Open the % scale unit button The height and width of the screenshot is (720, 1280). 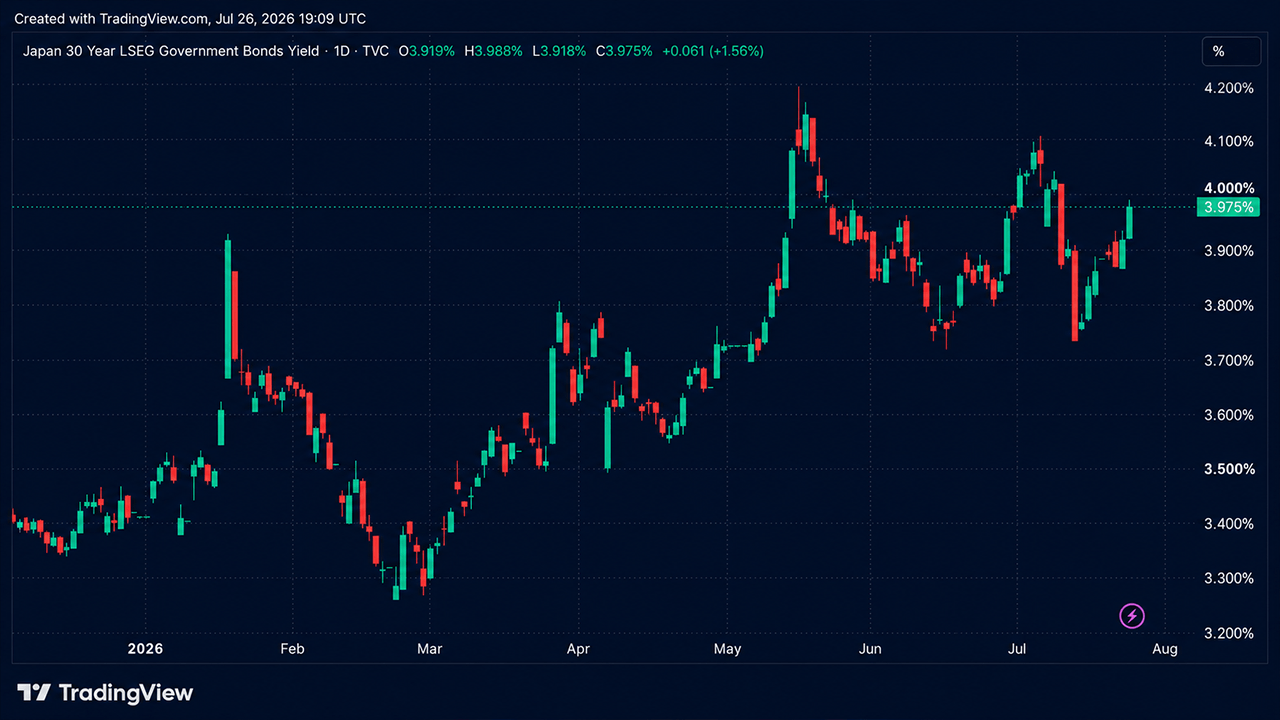[1231, 51]
